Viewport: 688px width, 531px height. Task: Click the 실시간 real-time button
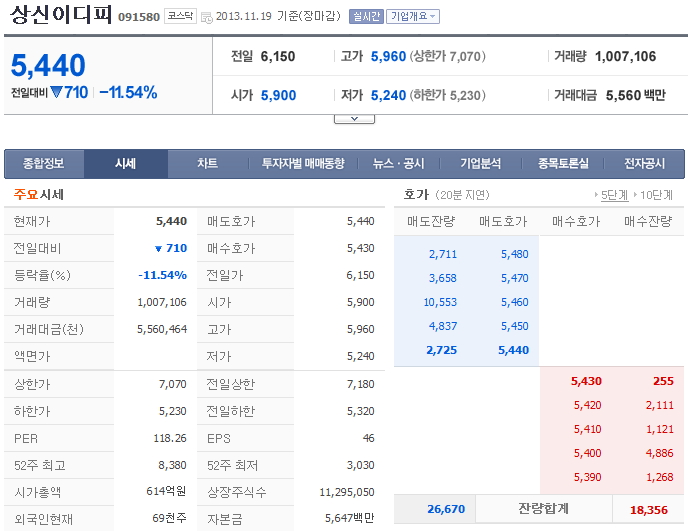coord(366,17)
